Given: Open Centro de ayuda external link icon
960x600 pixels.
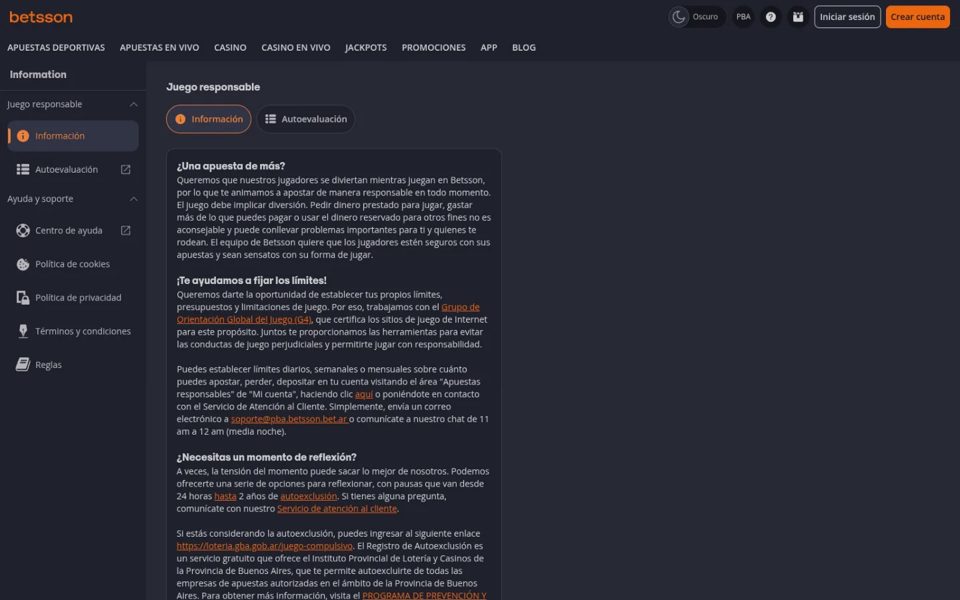Looking at the screenshot, I should coord(126,231).
